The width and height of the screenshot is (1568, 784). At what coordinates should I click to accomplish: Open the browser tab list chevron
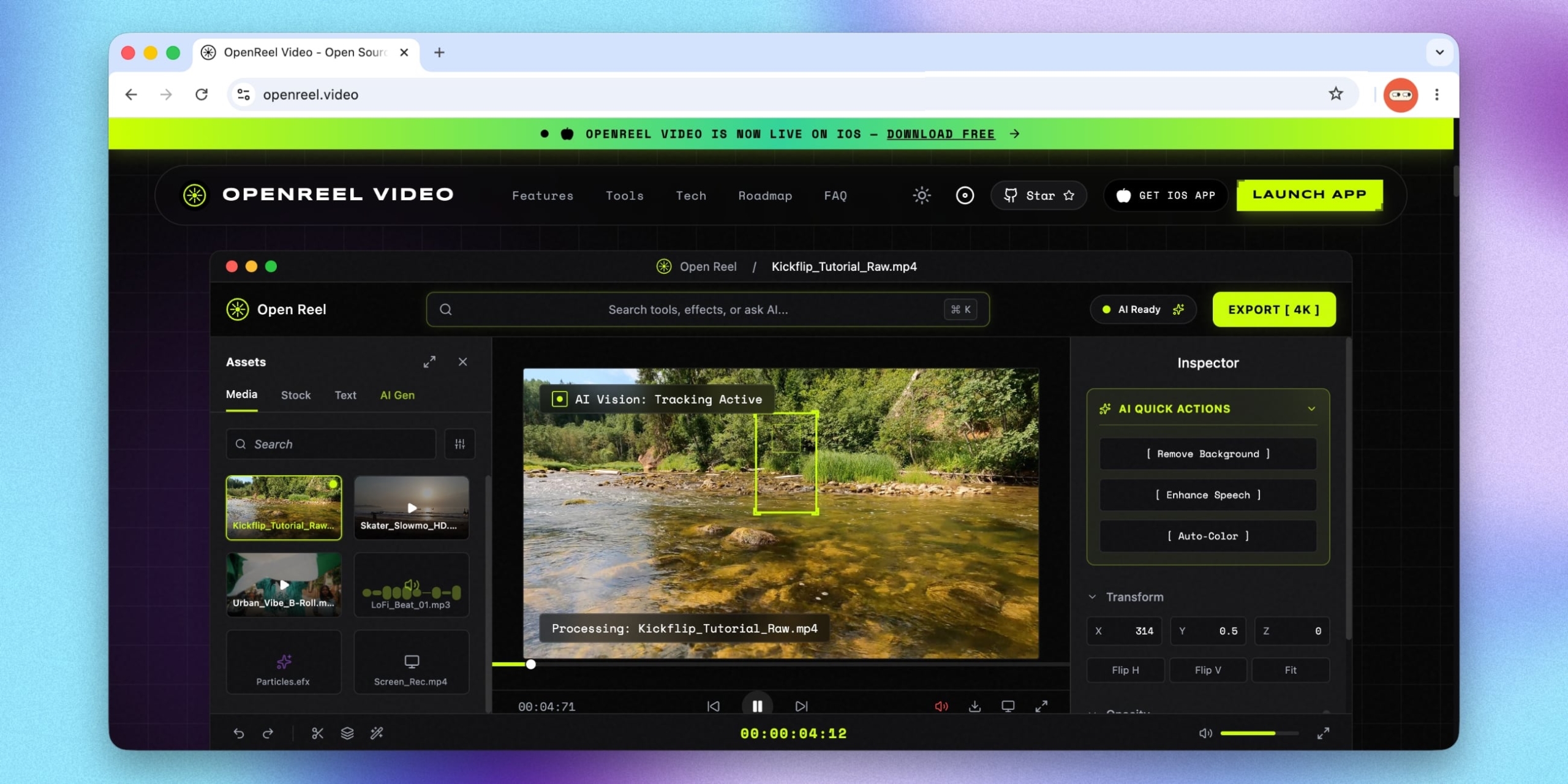point(1439,53)
